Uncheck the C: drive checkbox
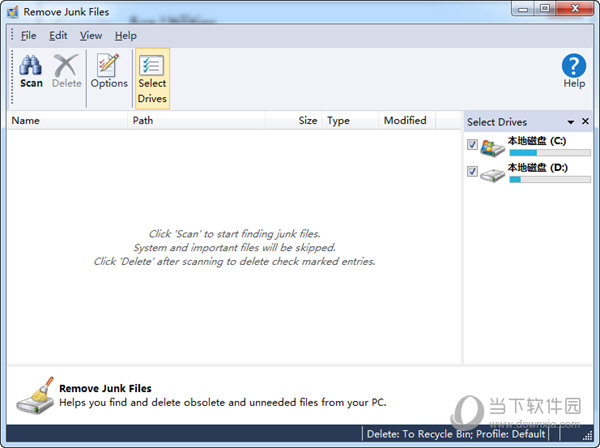Viewport: 600px width, 448px height. tap(473, 145)
